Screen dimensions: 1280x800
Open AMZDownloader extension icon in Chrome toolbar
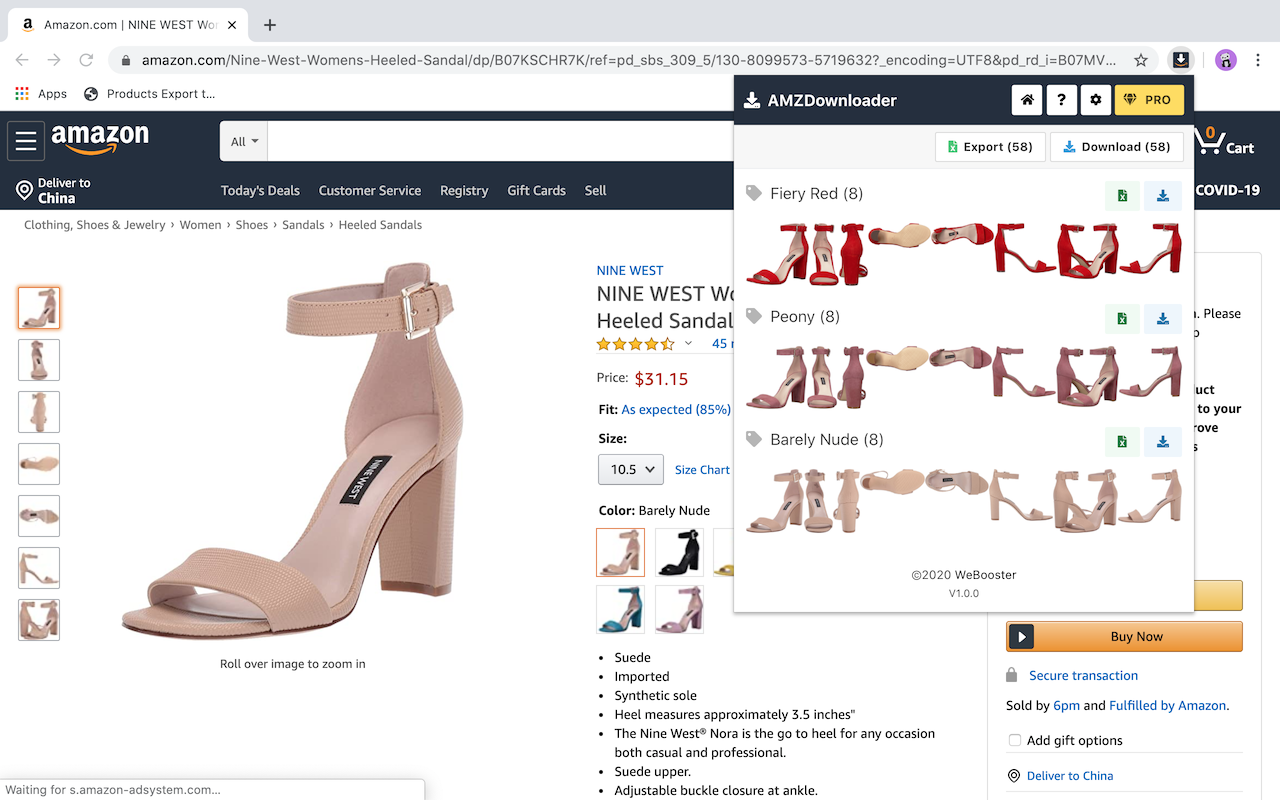[x=1181, y=60]
